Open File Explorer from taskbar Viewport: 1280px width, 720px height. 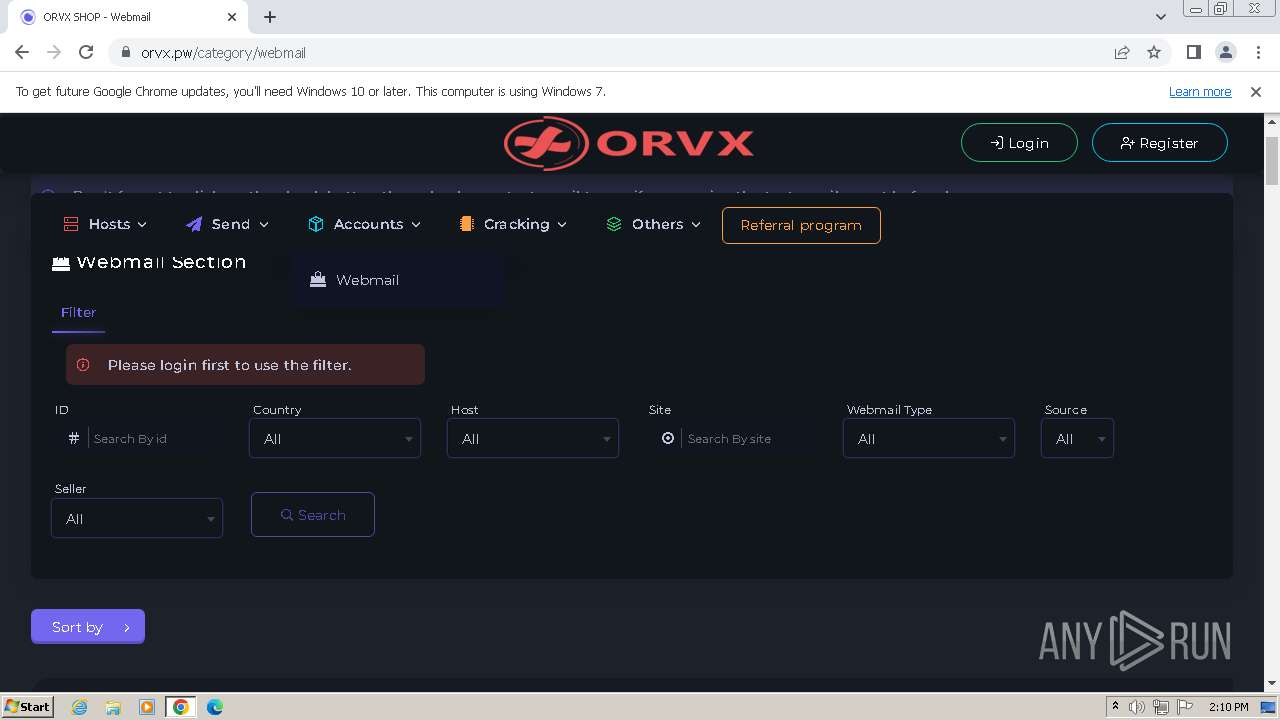coord(113,707)
